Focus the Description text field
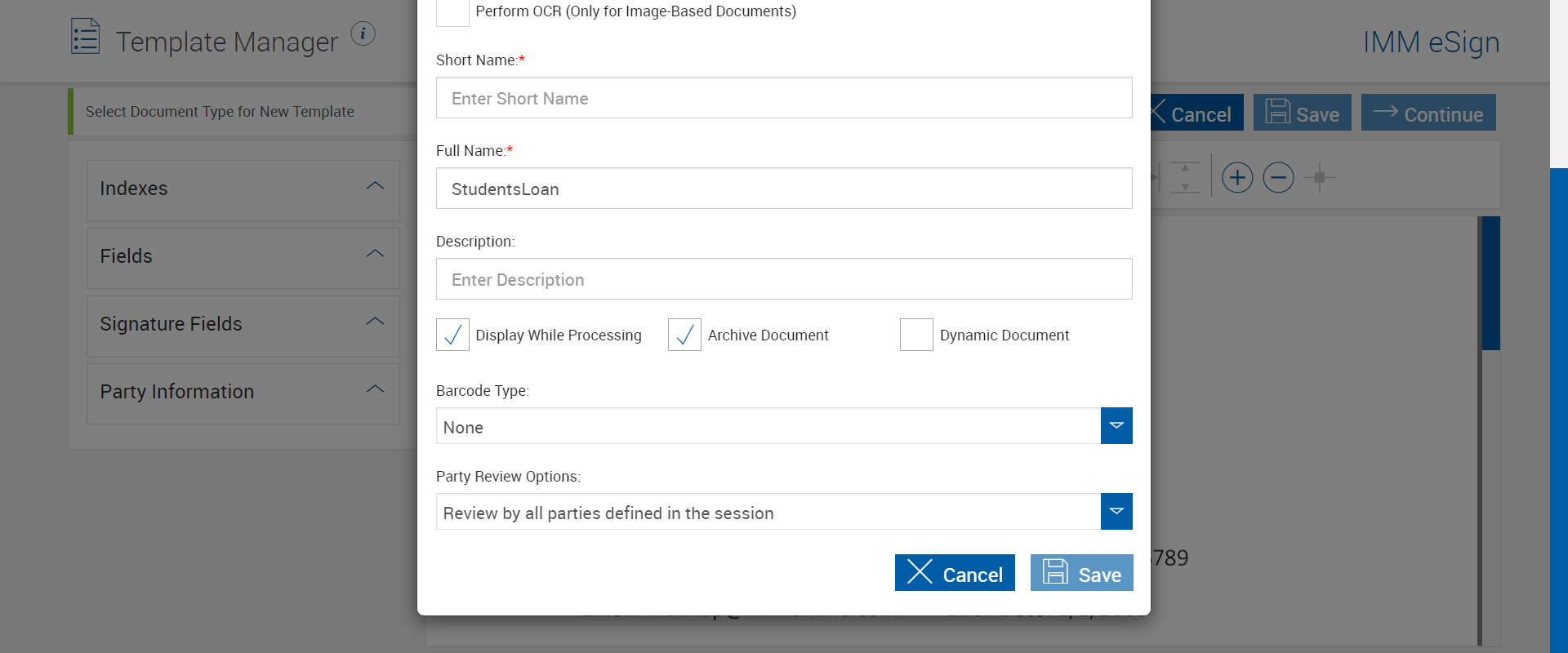This screenshot has height=653, width=1568. click(x=784, y=279)
